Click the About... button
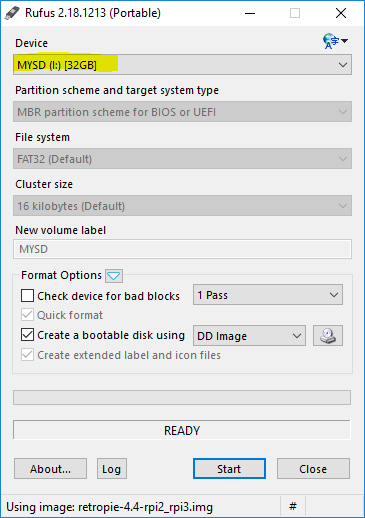This screenshot has width=365, height=518. [50, 469]
